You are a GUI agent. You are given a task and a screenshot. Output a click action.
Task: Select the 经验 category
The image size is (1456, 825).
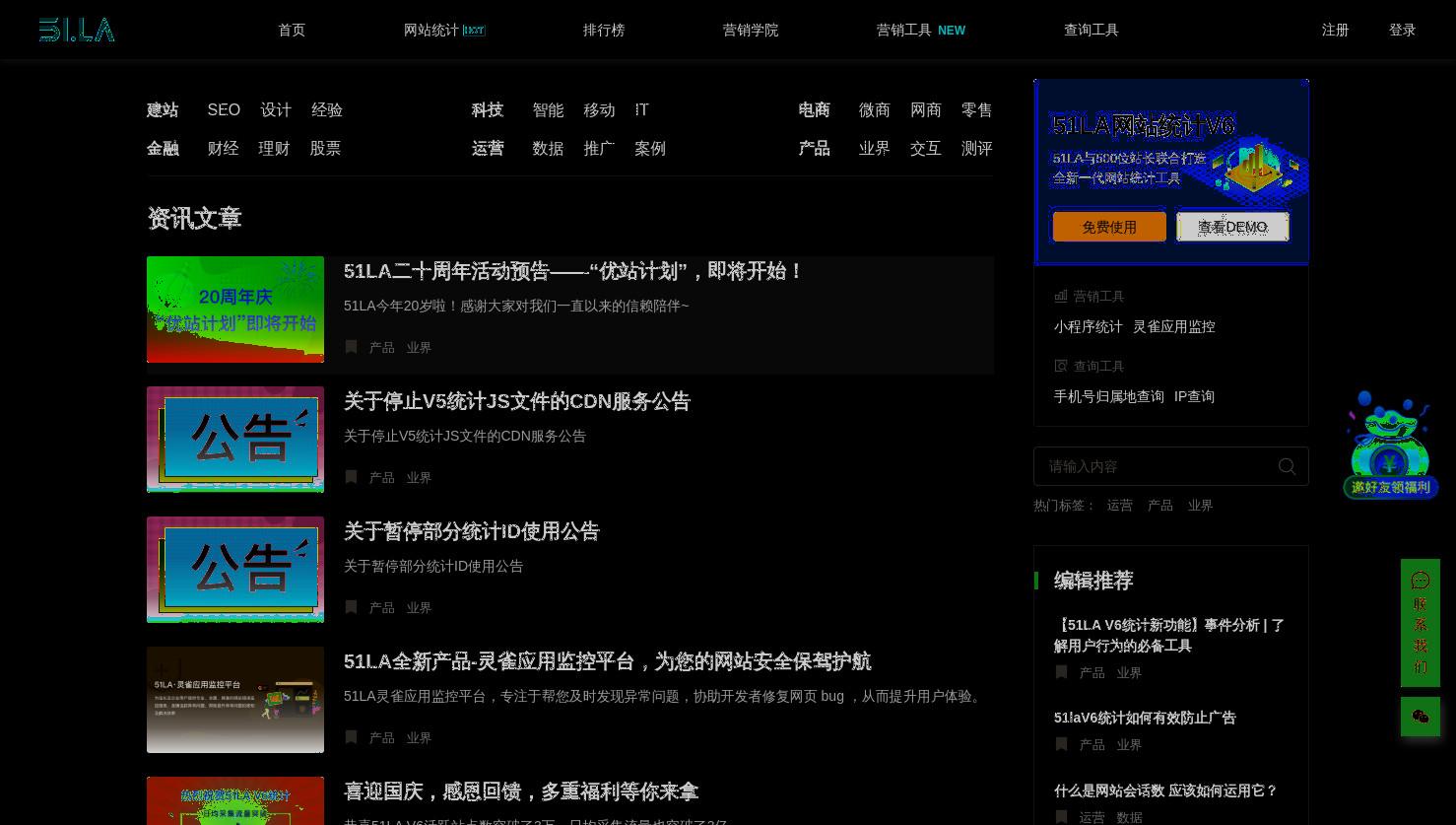click(327, 110)
